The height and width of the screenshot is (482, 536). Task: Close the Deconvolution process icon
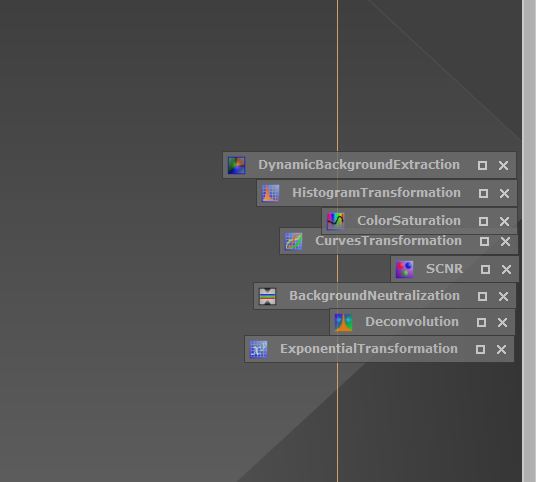[502, 322]
